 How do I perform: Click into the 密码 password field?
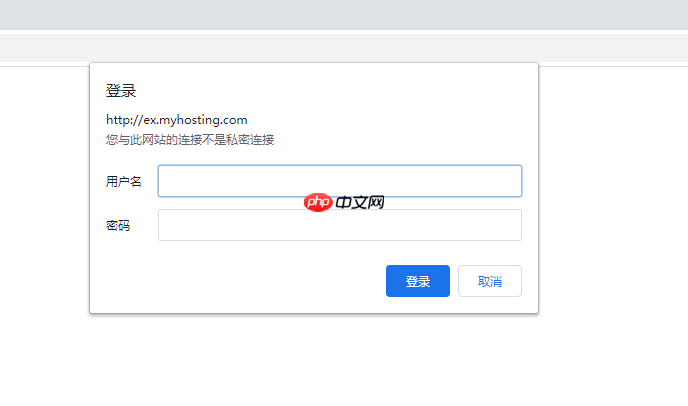(x=340, y=225)
